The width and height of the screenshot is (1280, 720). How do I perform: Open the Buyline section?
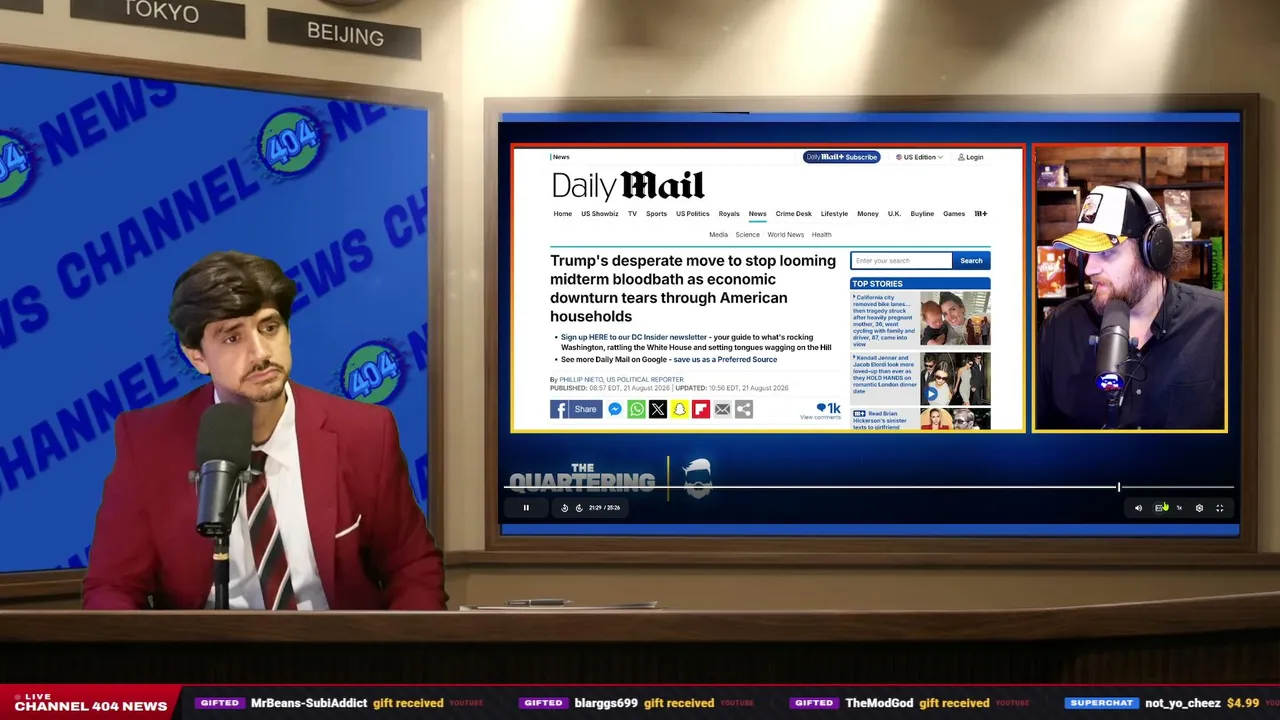coord(922,213)
